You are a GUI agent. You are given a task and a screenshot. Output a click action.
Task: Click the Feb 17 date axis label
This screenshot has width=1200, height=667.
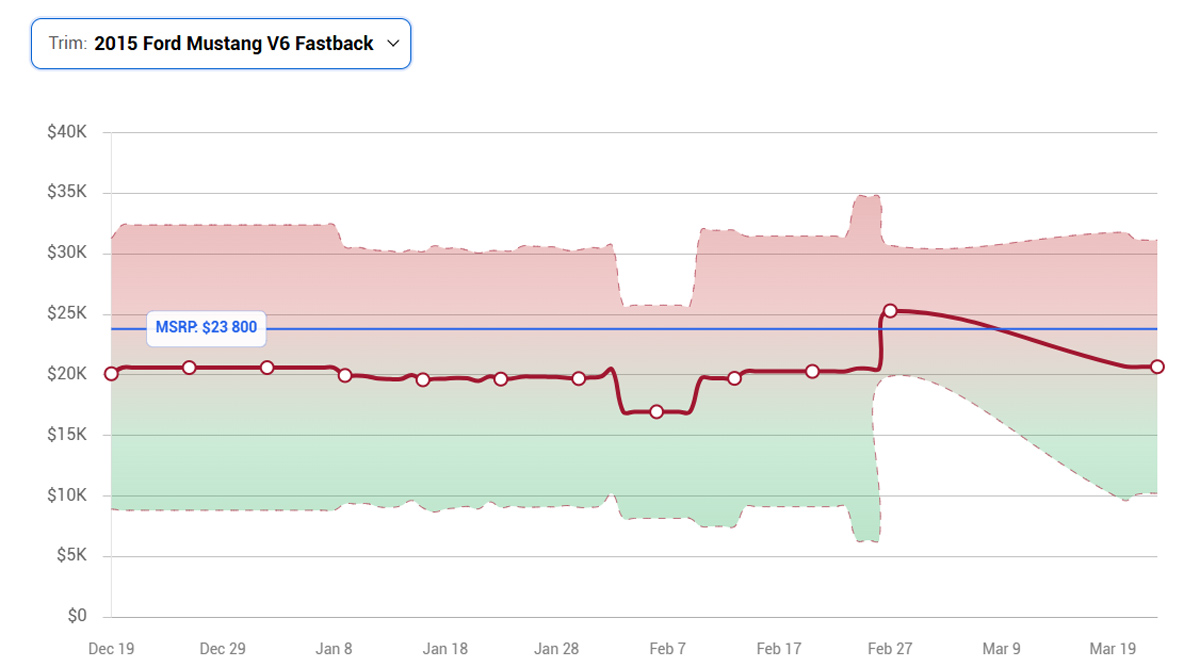tap(779, 649)
